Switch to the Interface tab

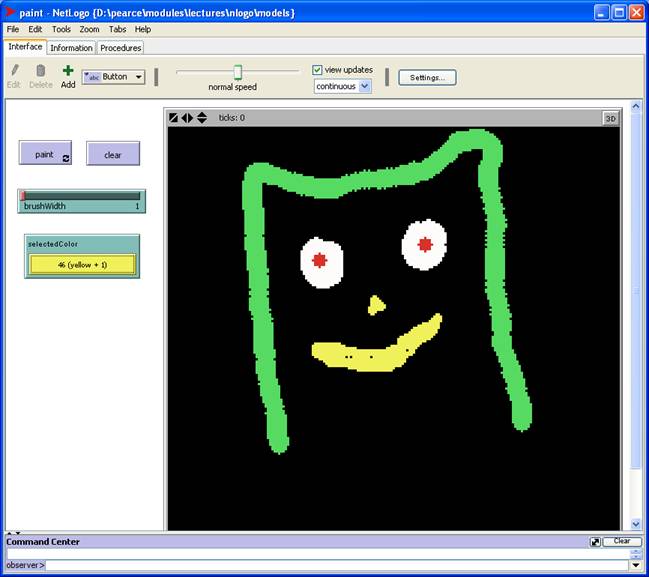25,47
